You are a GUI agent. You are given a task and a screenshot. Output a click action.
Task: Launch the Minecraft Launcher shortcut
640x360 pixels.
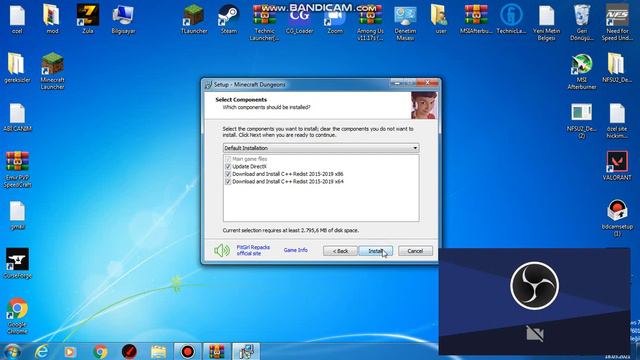coord(52,71)
